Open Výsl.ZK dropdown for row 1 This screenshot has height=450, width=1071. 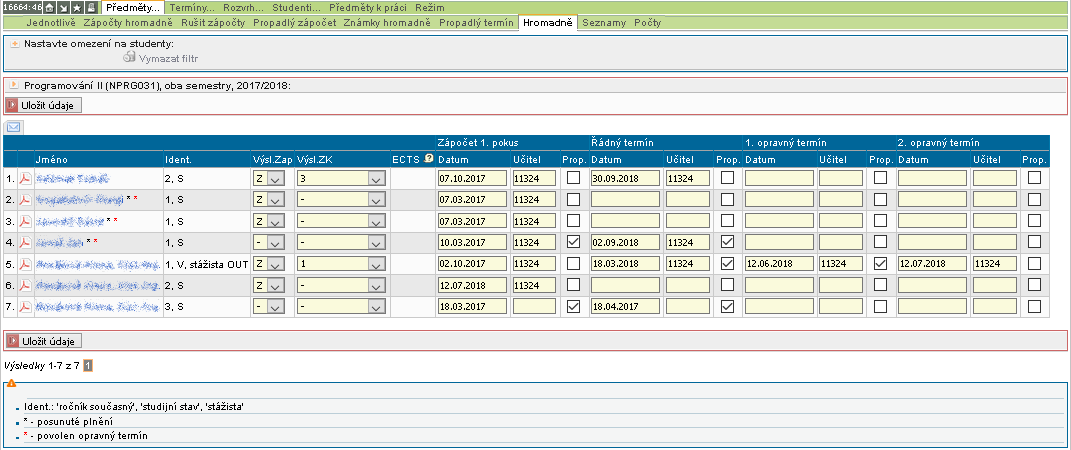(x=341, y=178)
